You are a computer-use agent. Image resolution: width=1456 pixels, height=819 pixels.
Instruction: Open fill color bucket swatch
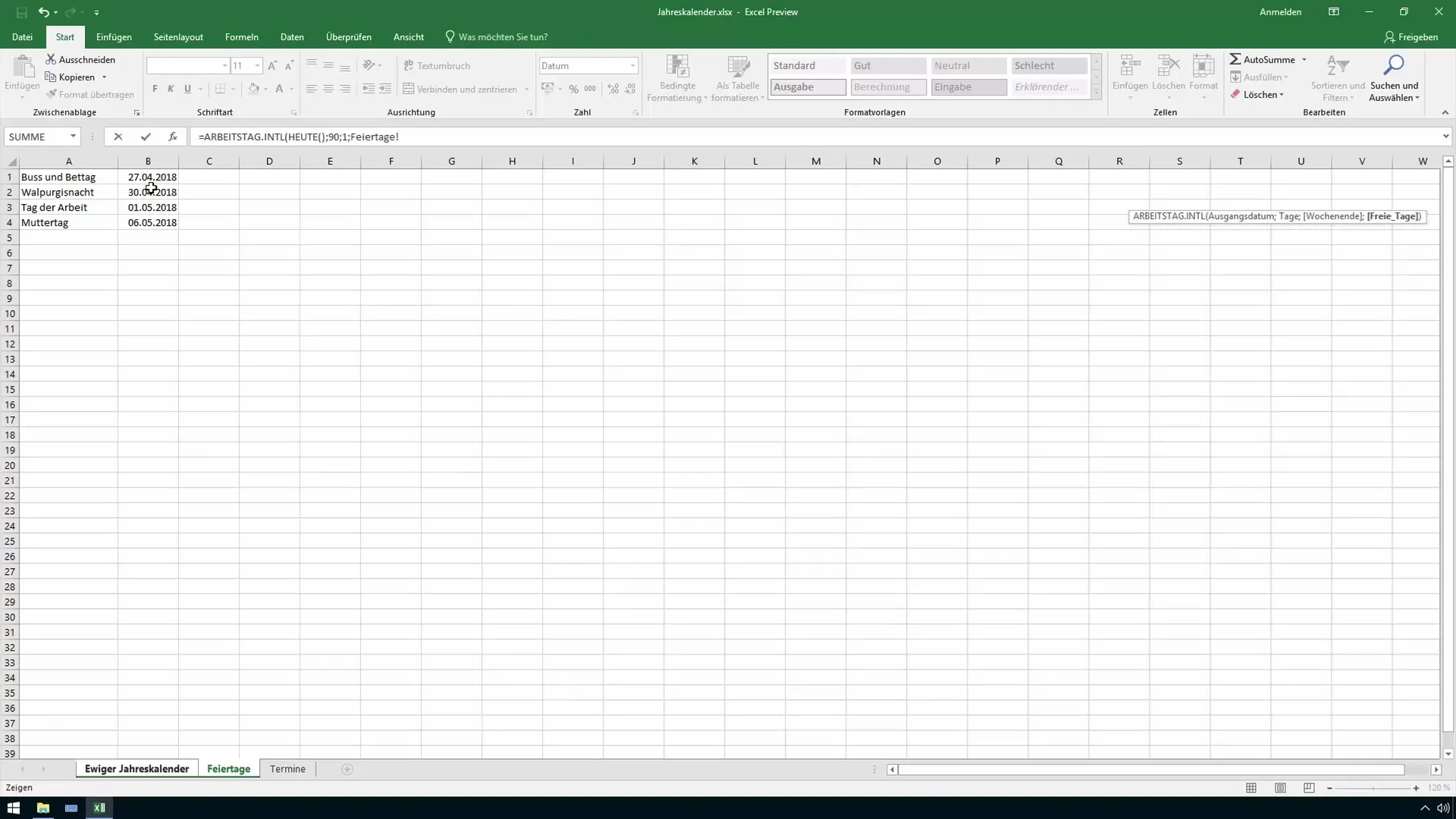[254, 89]
